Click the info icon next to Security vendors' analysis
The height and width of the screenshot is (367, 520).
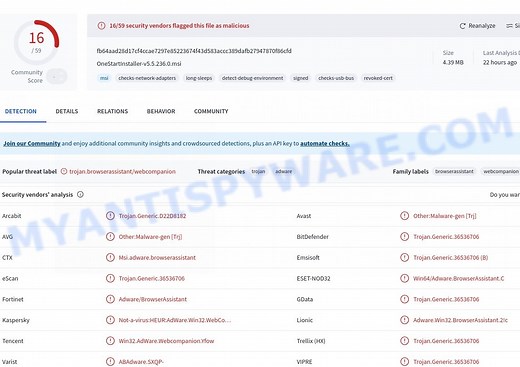(x=80, y=195)
